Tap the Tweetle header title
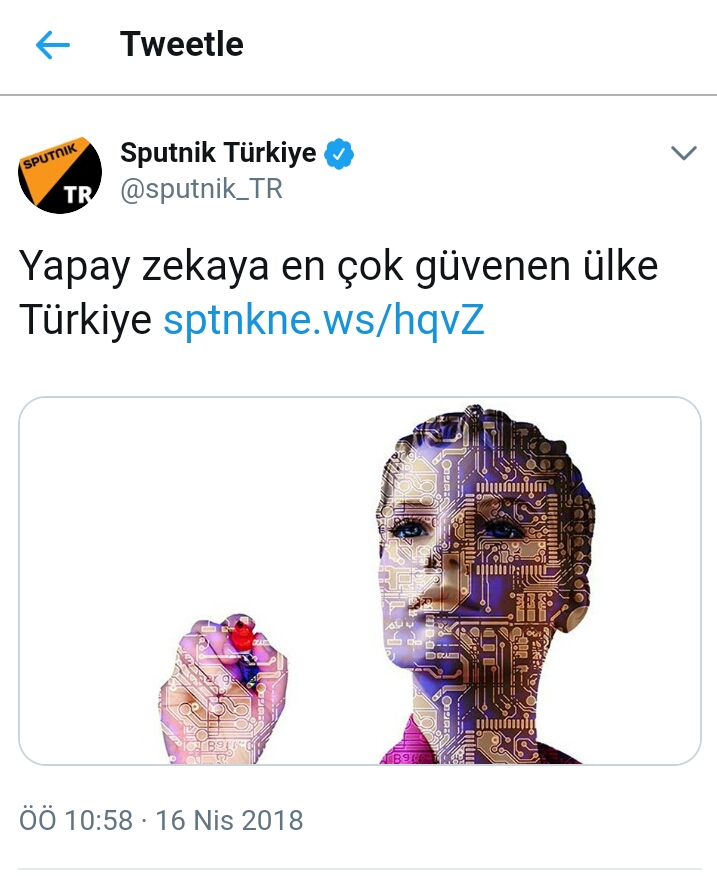Image resolution: width=717 pixels, height=876 pixels. (182, 44)
